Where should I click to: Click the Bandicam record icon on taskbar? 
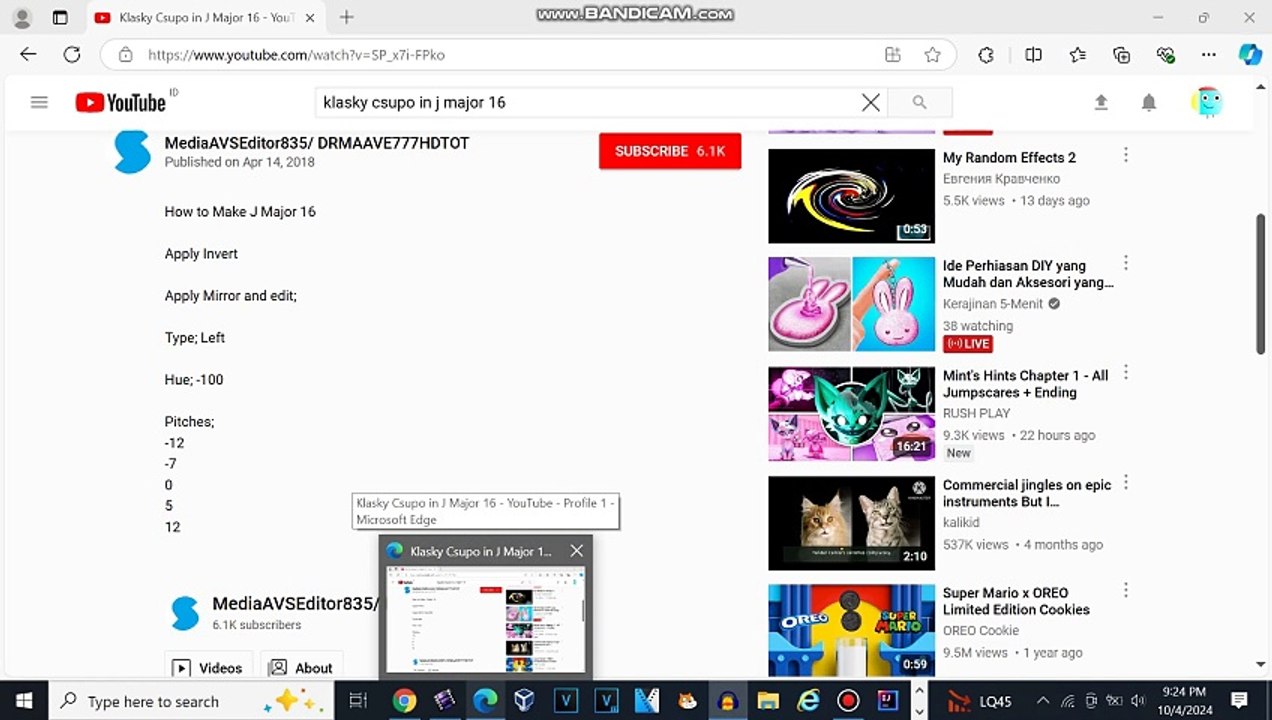coord(848,701)
